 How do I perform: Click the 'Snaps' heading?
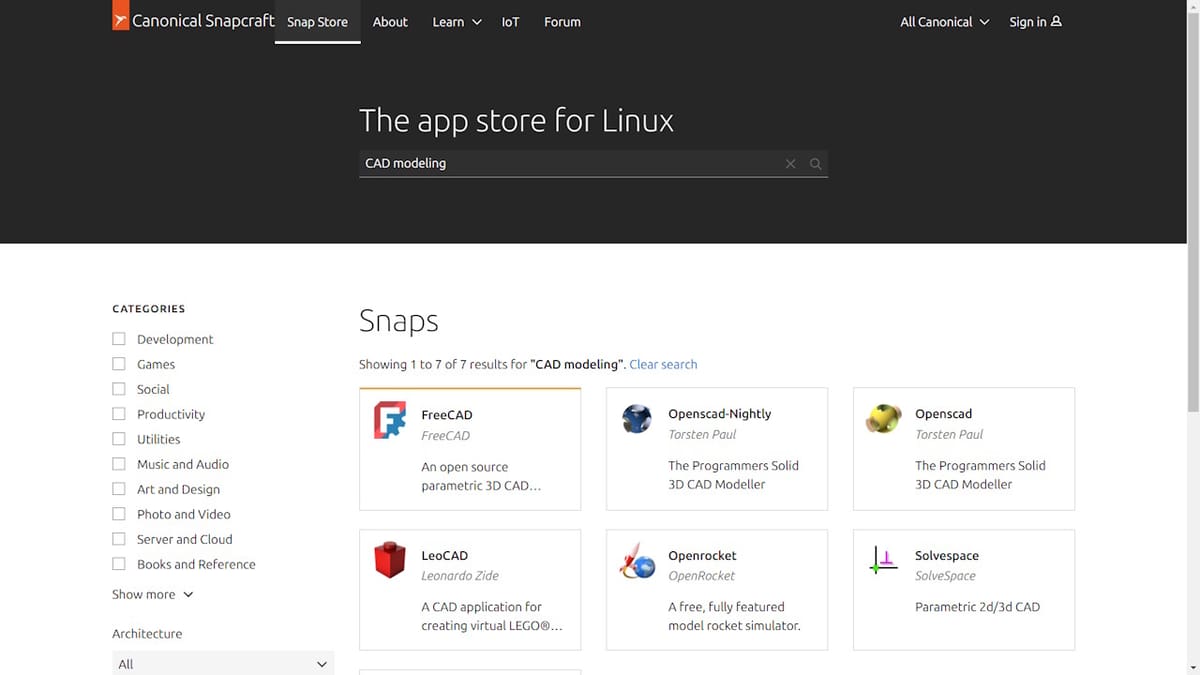coord(398,321)
